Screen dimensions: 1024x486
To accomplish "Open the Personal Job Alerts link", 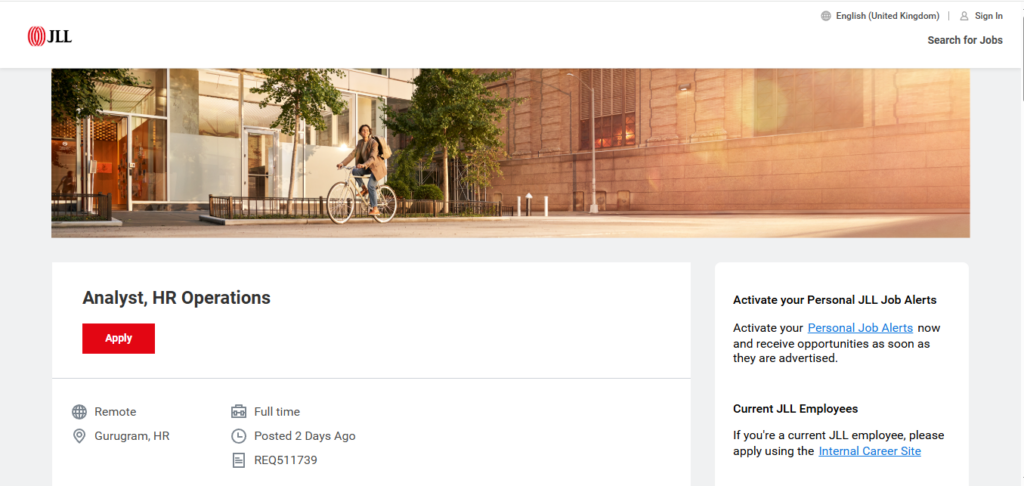I will pos(860,328).
